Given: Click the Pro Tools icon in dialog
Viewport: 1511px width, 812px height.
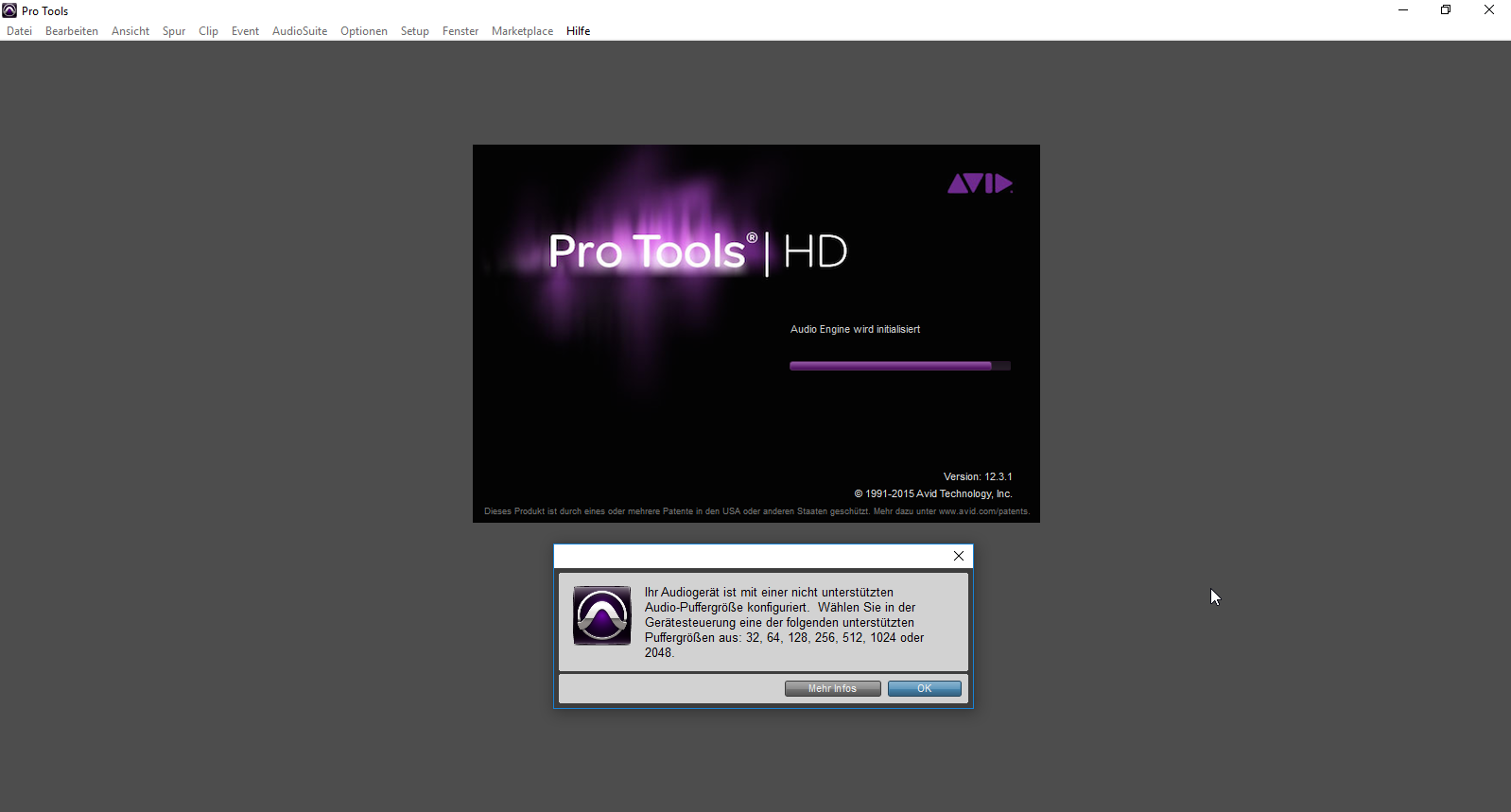Looking at the screenshot, I should click(x=601, y=615).
